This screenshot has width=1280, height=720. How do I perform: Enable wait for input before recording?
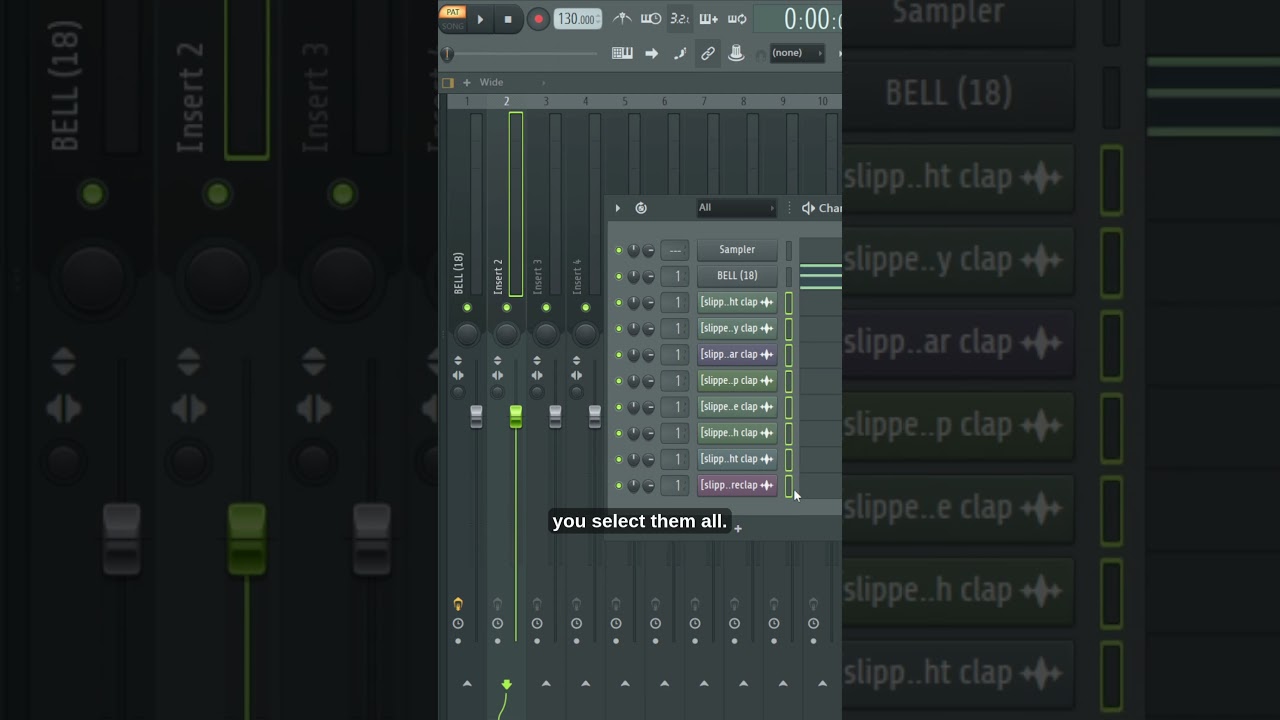pos(651,19)
